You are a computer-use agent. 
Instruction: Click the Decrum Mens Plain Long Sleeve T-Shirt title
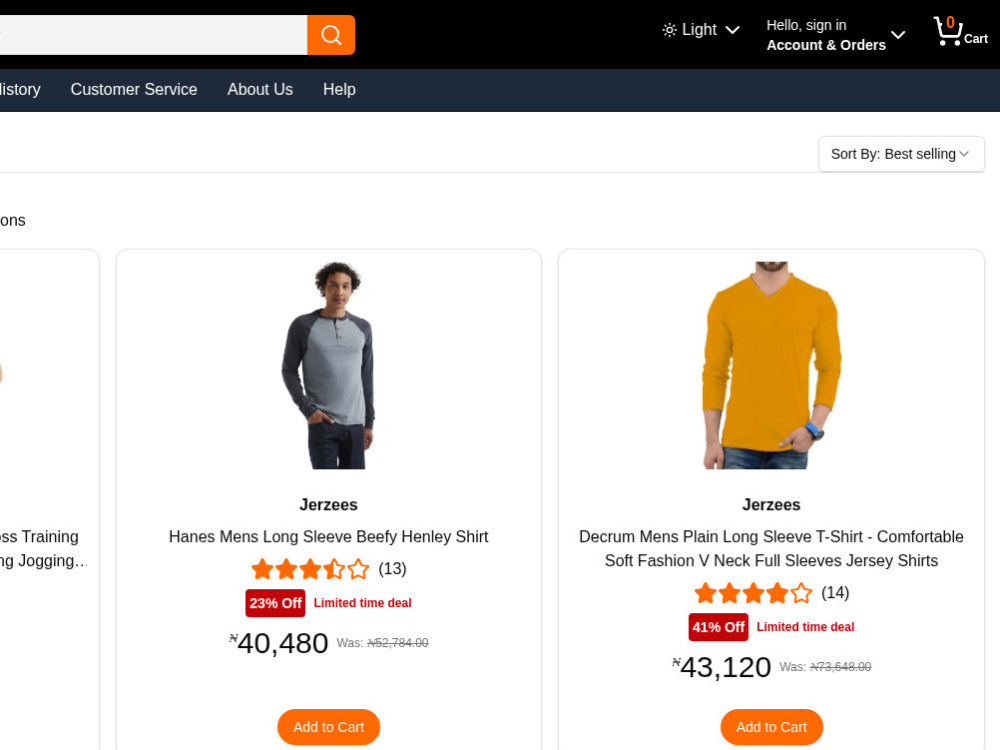click(x=771, y=548)
